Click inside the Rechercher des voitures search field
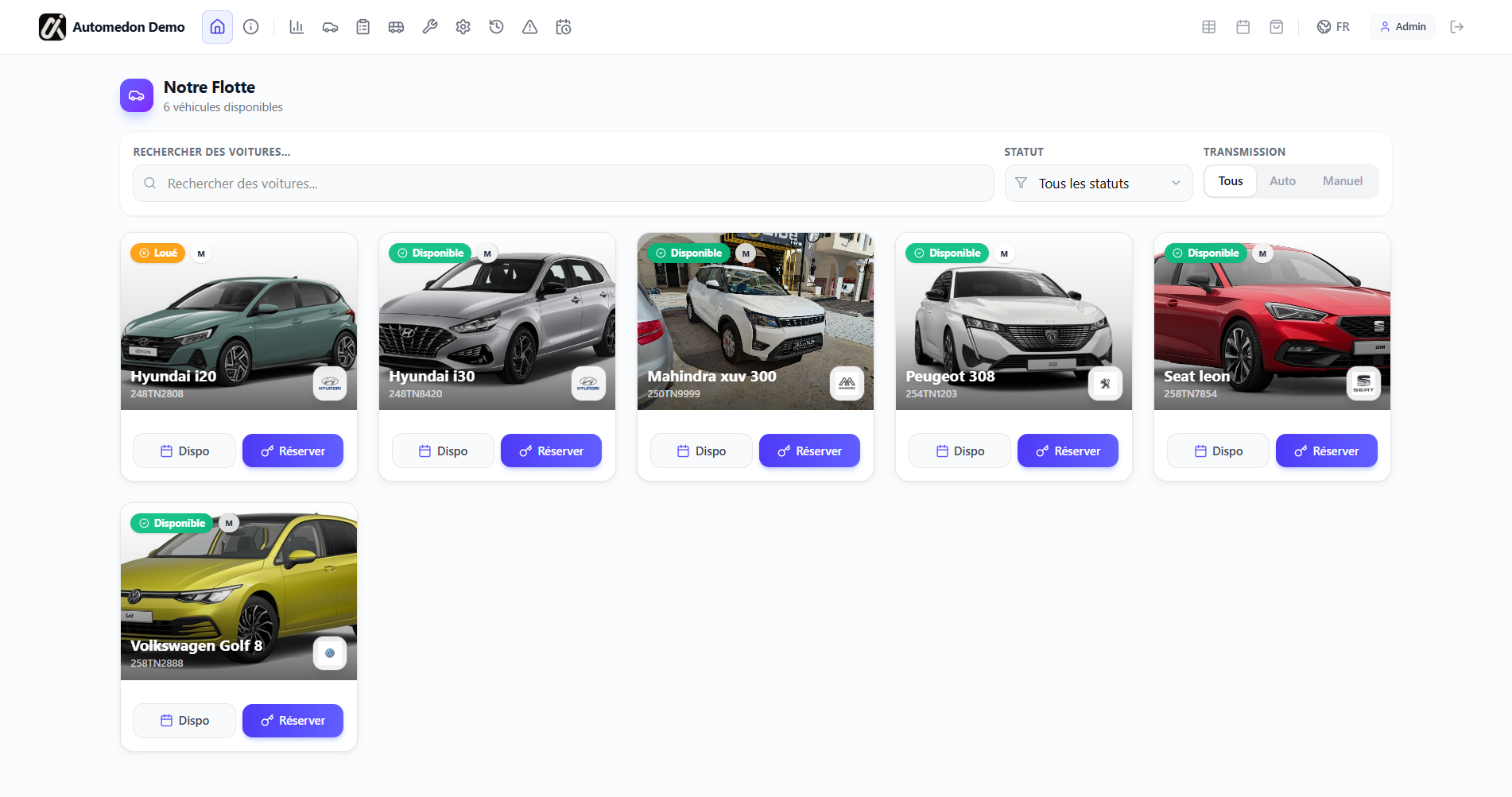 tap(562, 183)
